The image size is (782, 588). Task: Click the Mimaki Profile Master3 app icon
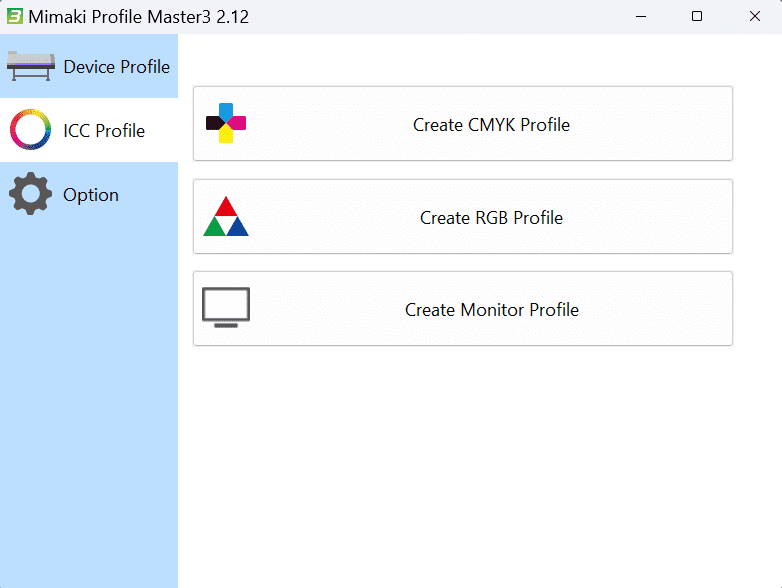pyautogui.click(x=14, y=16)
